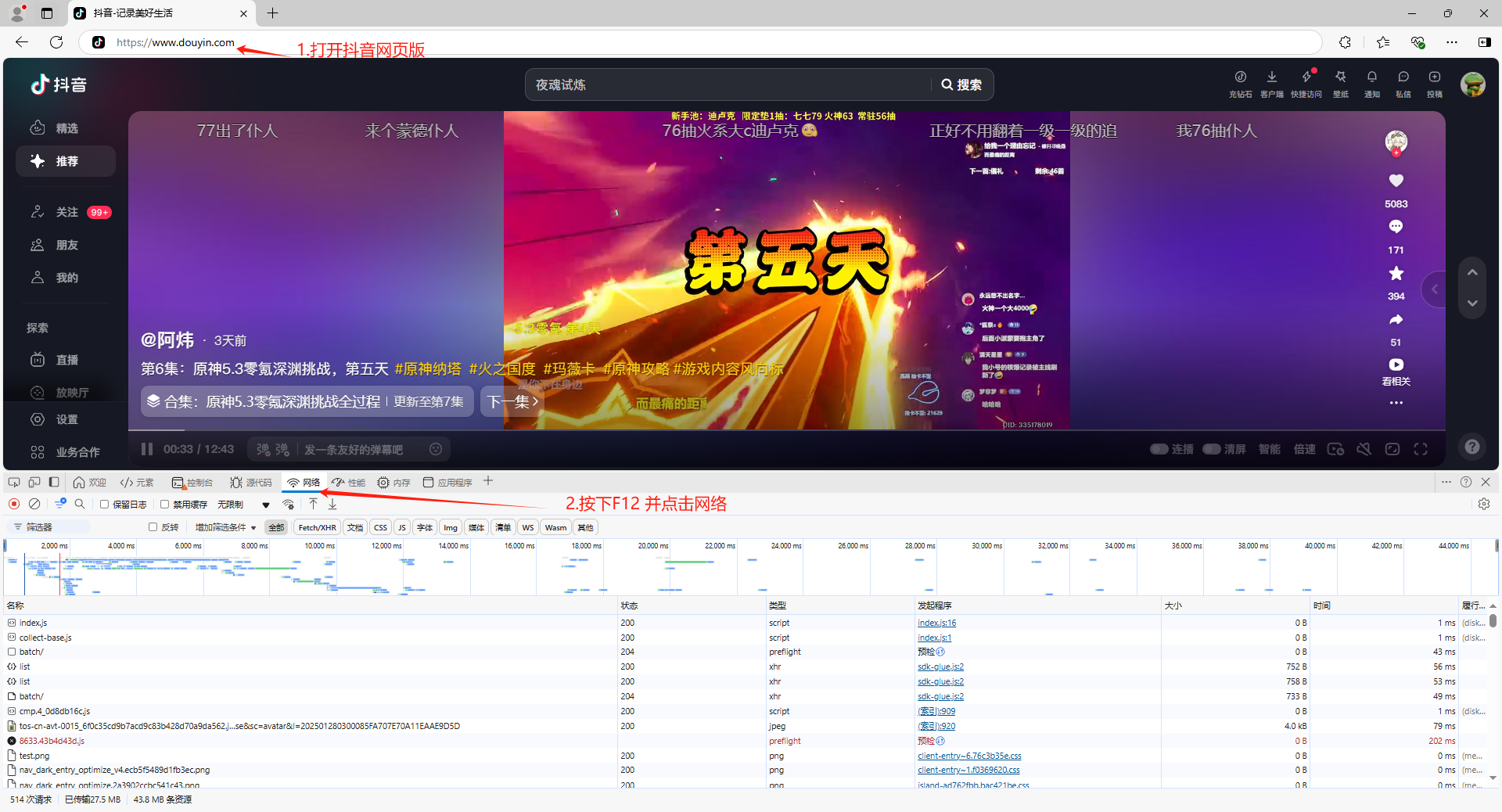
Task: Open the video comments bubble icon
Action: tap(1396, 227)
